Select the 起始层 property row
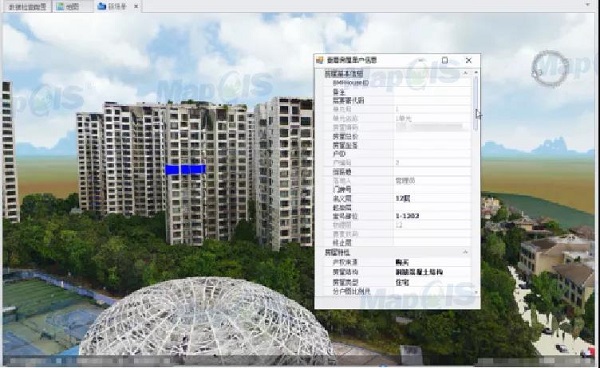The width and height of the screenshot is (600, 368). [397, 207]
